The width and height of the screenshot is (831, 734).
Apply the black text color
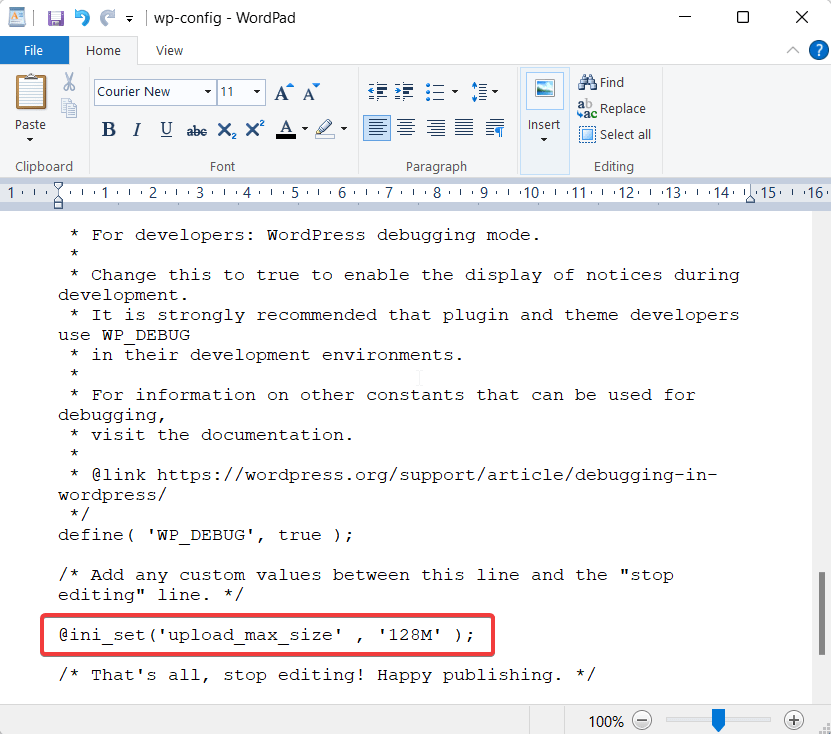[286, 129]
